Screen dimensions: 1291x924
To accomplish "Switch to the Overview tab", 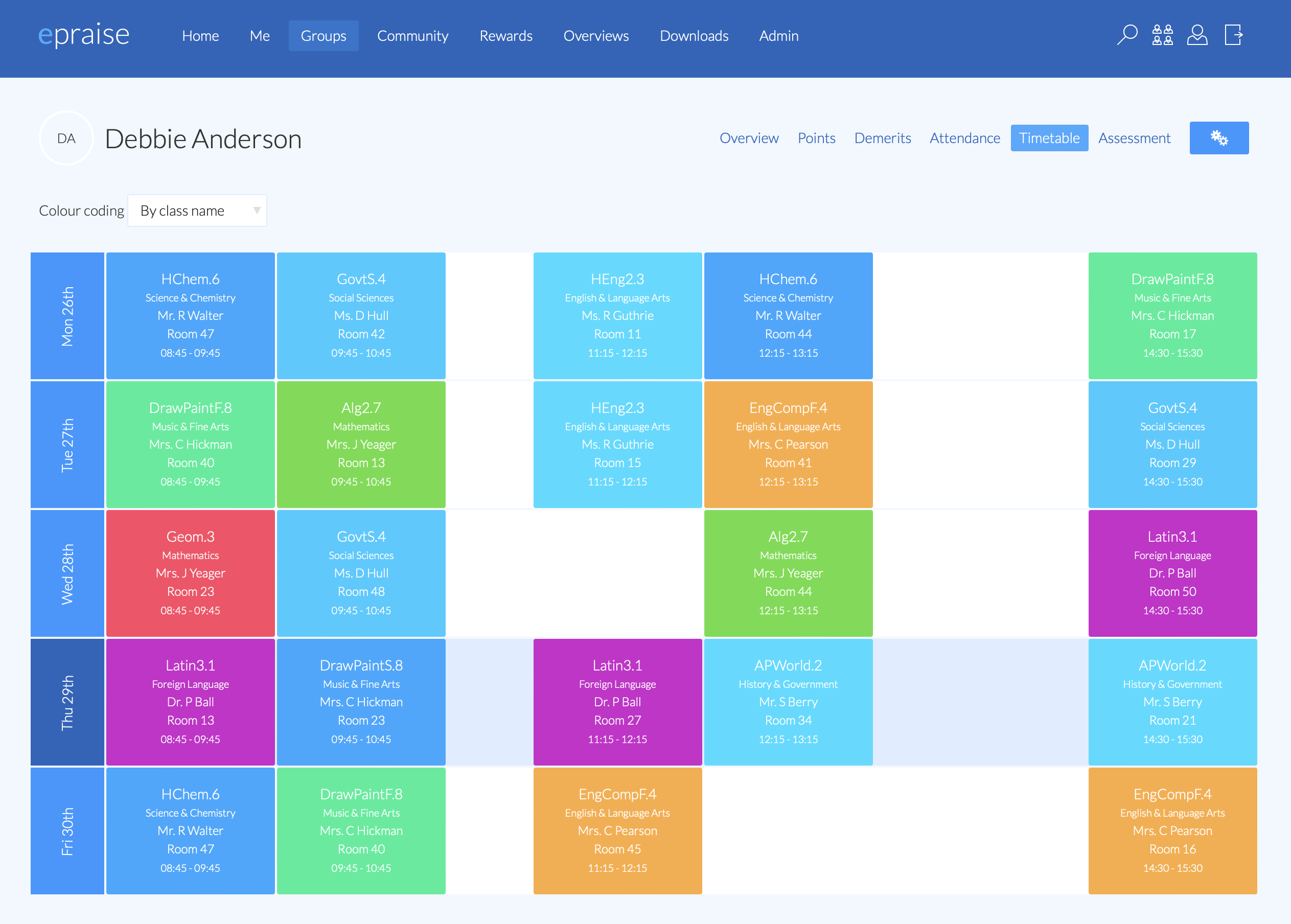I will [x=749, y=138].
